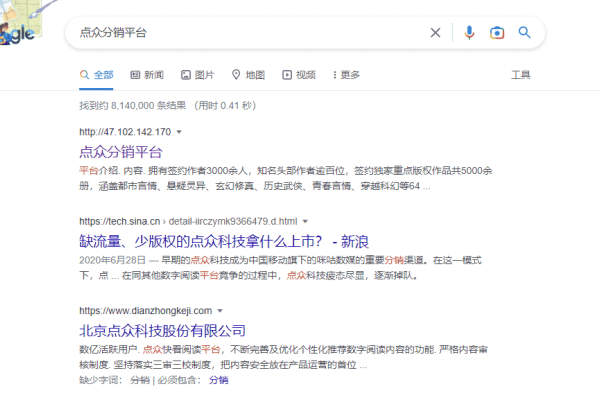
Task: Open the 工具 search tools
Action: point(520,75)
